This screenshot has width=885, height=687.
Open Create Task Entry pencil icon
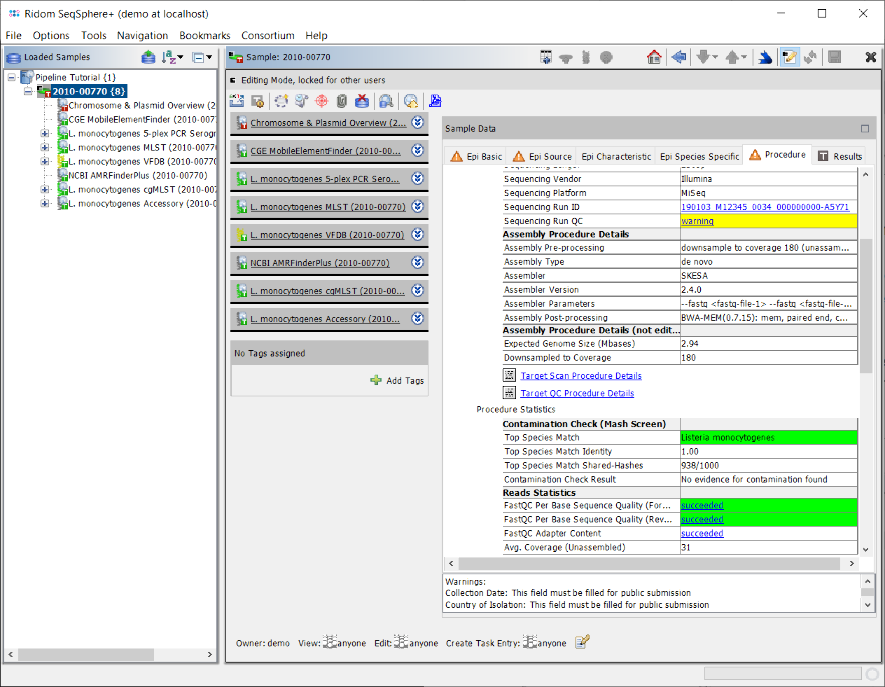(582, 642)
